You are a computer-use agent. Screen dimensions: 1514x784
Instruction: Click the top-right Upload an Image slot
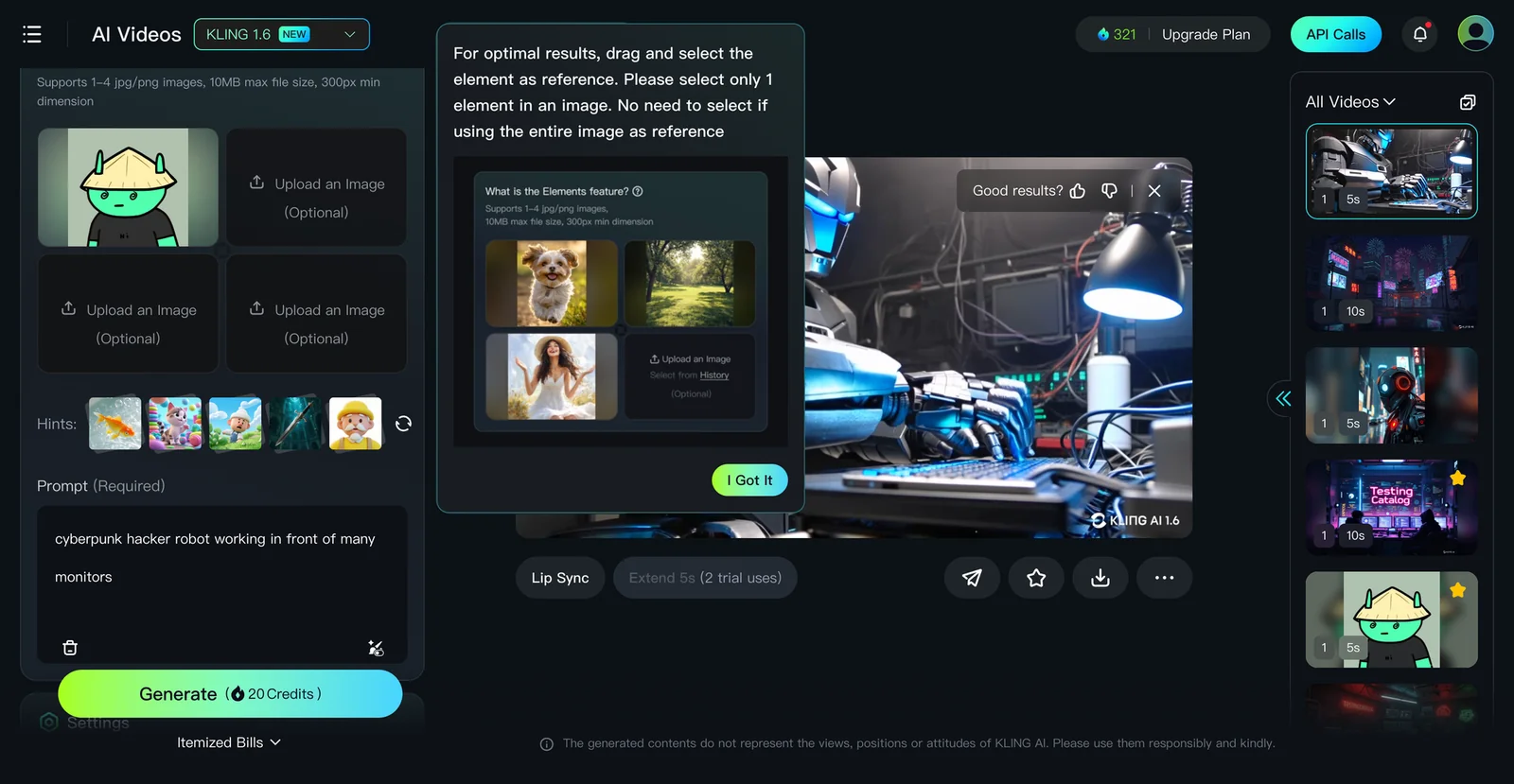[317, 187]
